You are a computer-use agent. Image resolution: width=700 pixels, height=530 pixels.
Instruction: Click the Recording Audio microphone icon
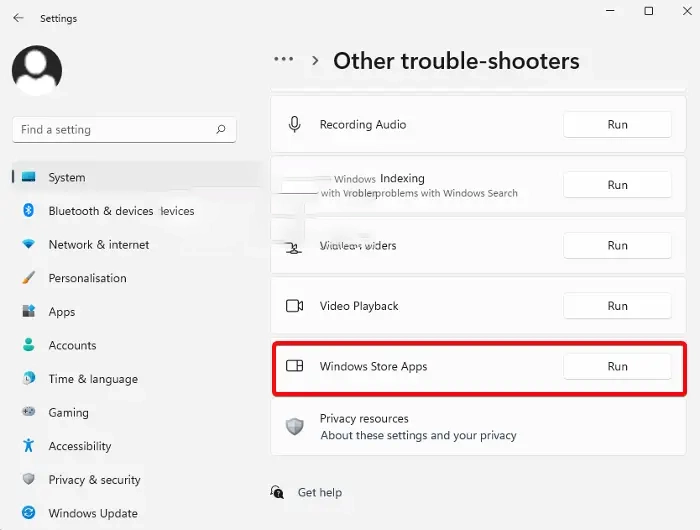click(x=295, y=124)
